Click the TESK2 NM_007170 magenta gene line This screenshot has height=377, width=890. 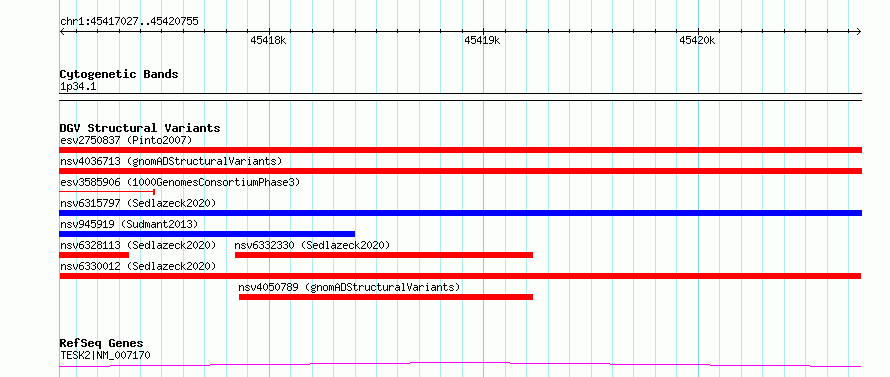tap(460, 365)
